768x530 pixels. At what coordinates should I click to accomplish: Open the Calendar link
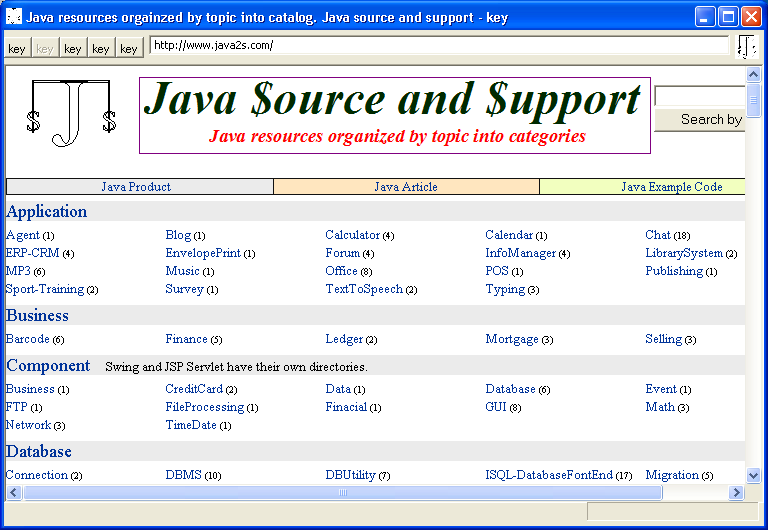click(x=509, y=235)
